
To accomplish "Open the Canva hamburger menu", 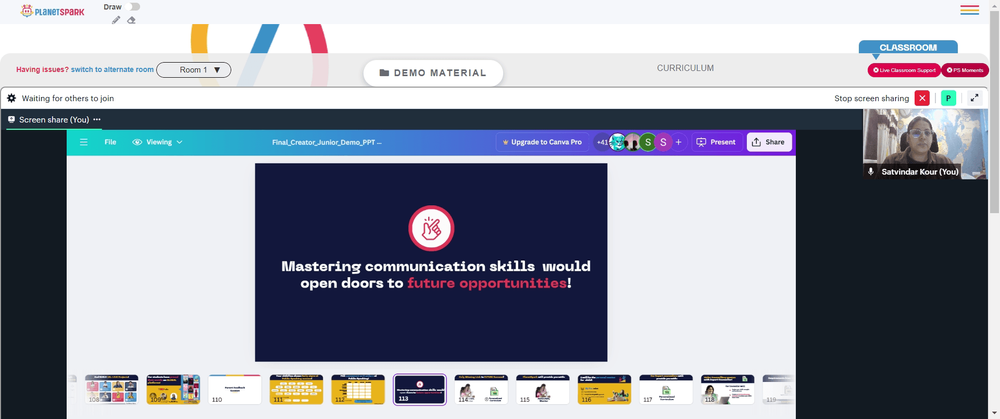I will [x=84, y=142].
